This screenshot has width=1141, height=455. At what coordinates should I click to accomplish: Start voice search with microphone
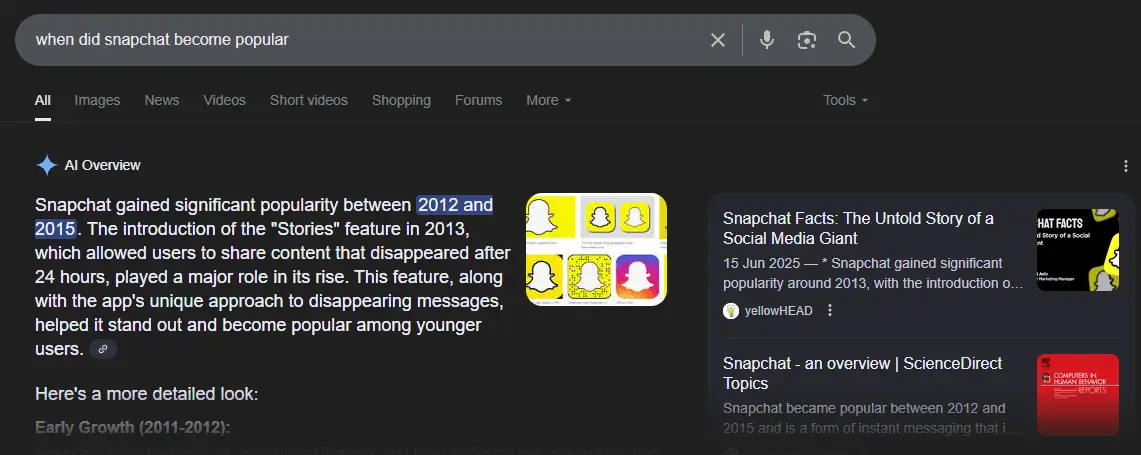766,40
